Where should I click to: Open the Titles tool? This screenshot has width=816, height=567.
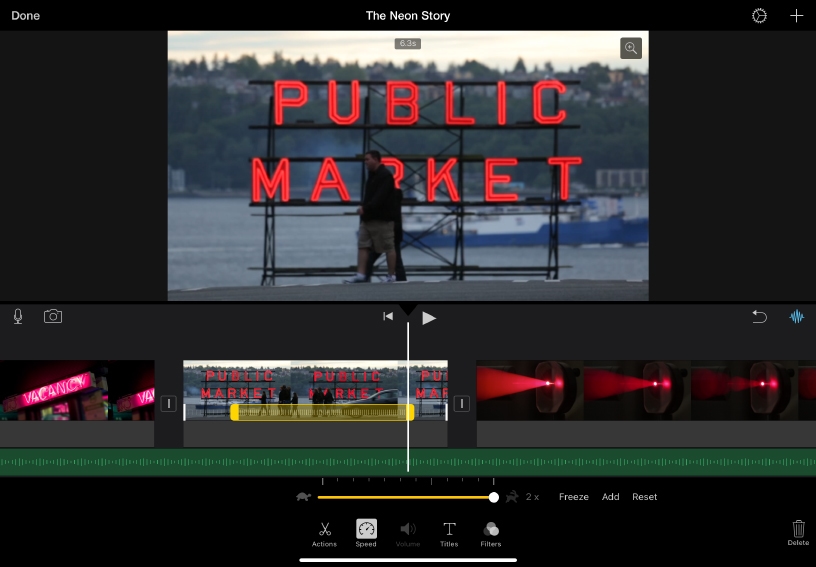pyautogui.click(x=449, y=533)
